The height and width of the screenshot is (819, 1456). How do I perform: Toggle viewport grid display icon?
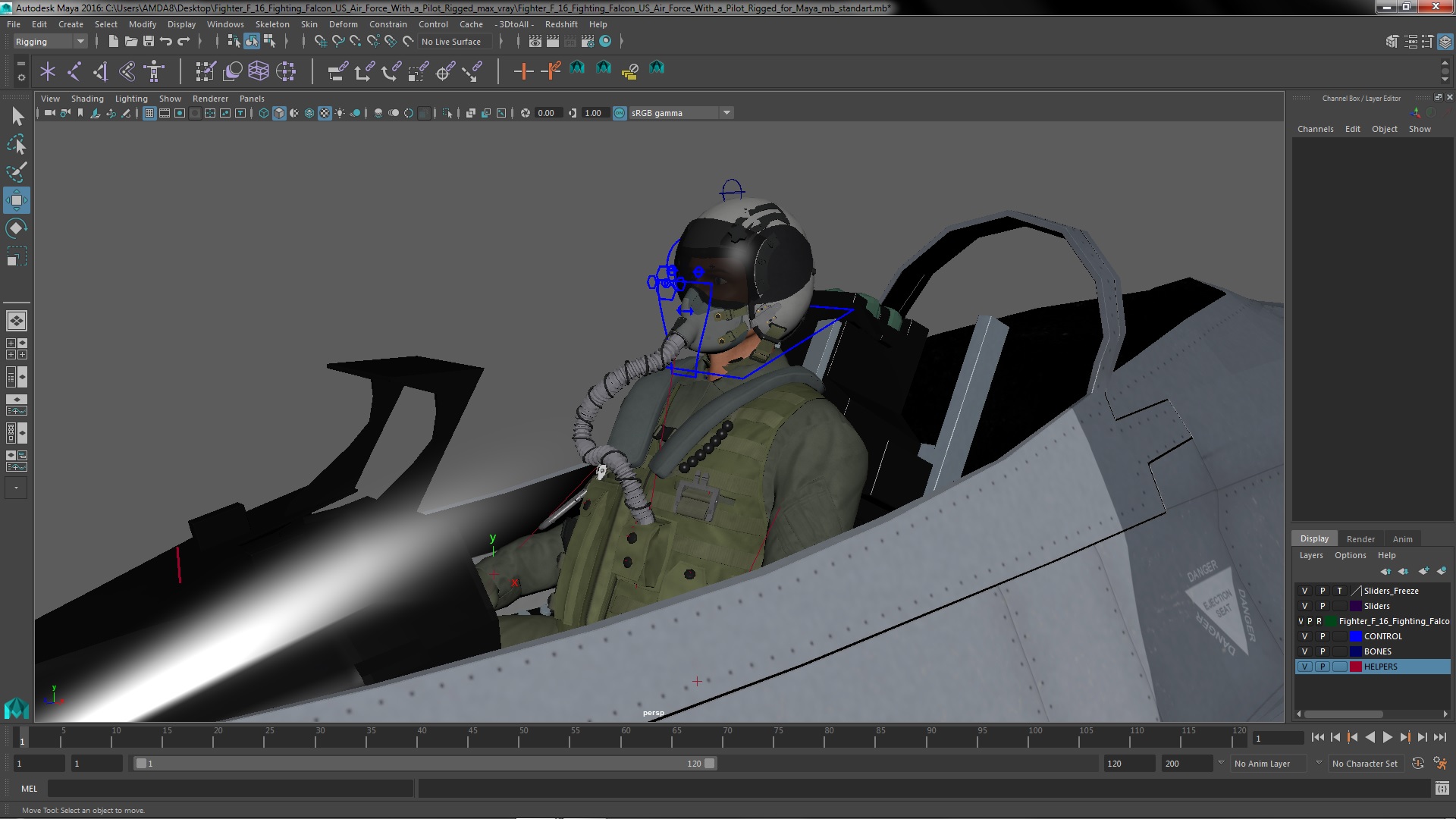pyautogui.click(x=149, y=113)
